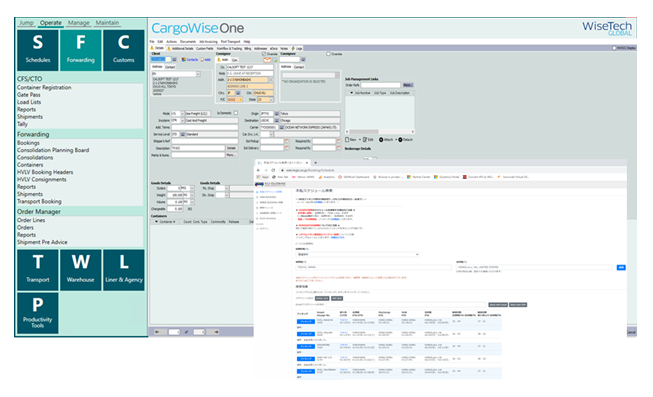Open the Job Invoicing menu
The width and height of the screenshot is (653, 397).
point(208,42)
